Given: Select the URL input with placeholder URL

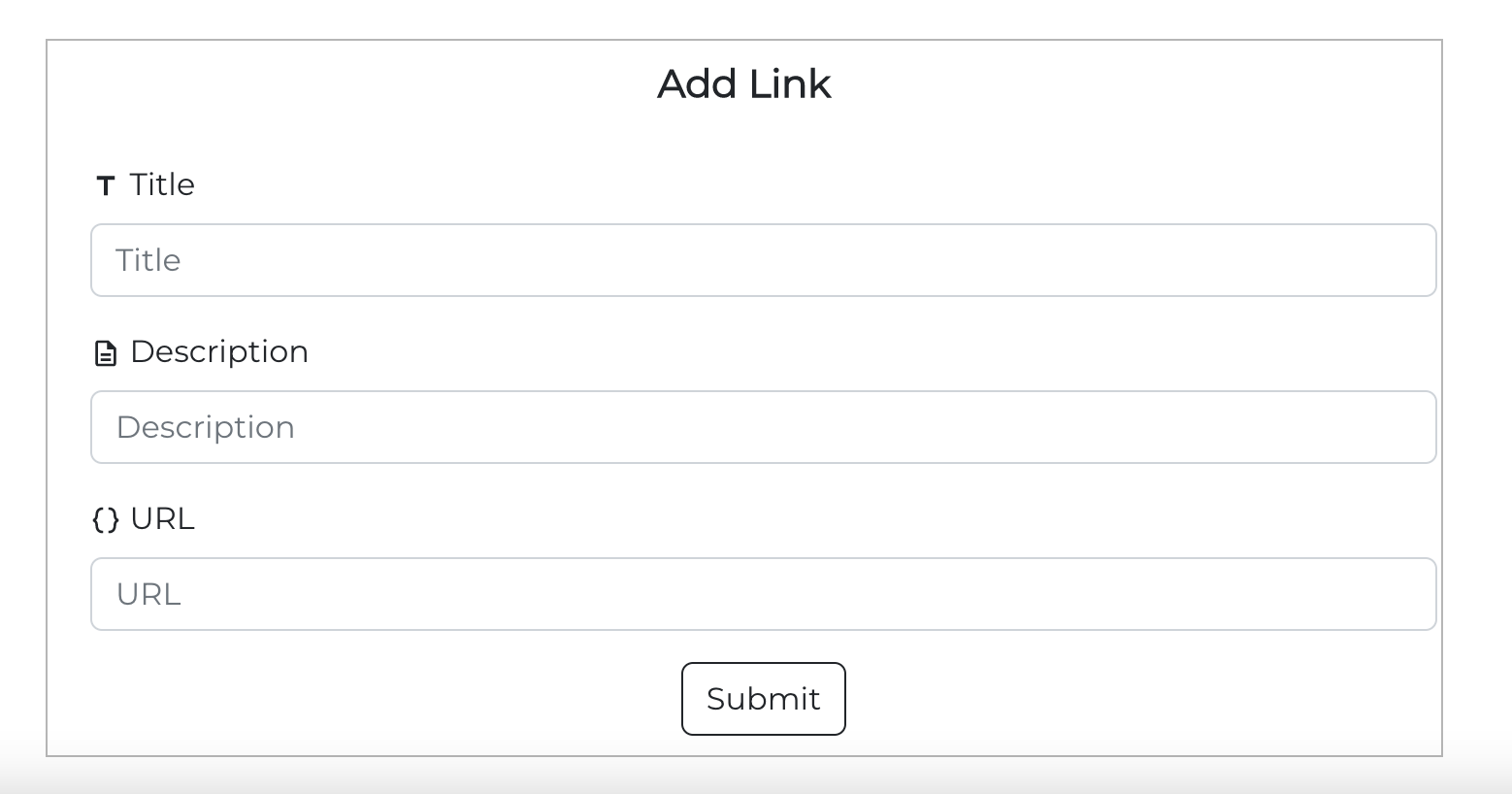Looking at the screenshot, I should pos(763,594).
